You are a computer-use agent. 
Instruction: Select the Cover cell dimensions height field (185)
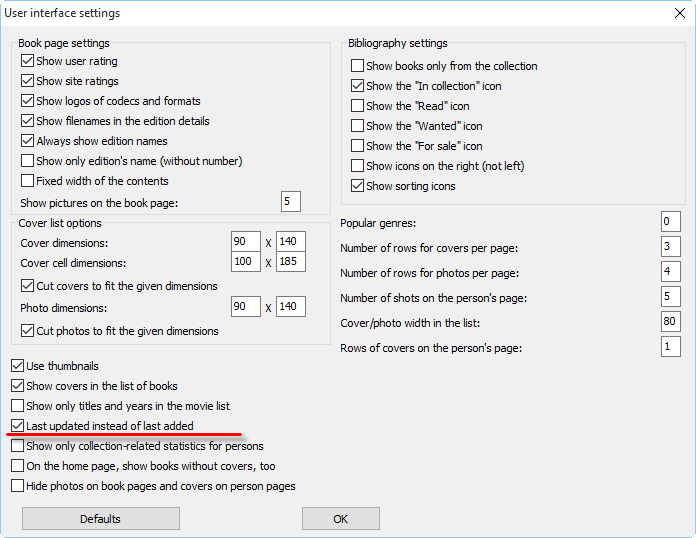click(x=291, y=261)
